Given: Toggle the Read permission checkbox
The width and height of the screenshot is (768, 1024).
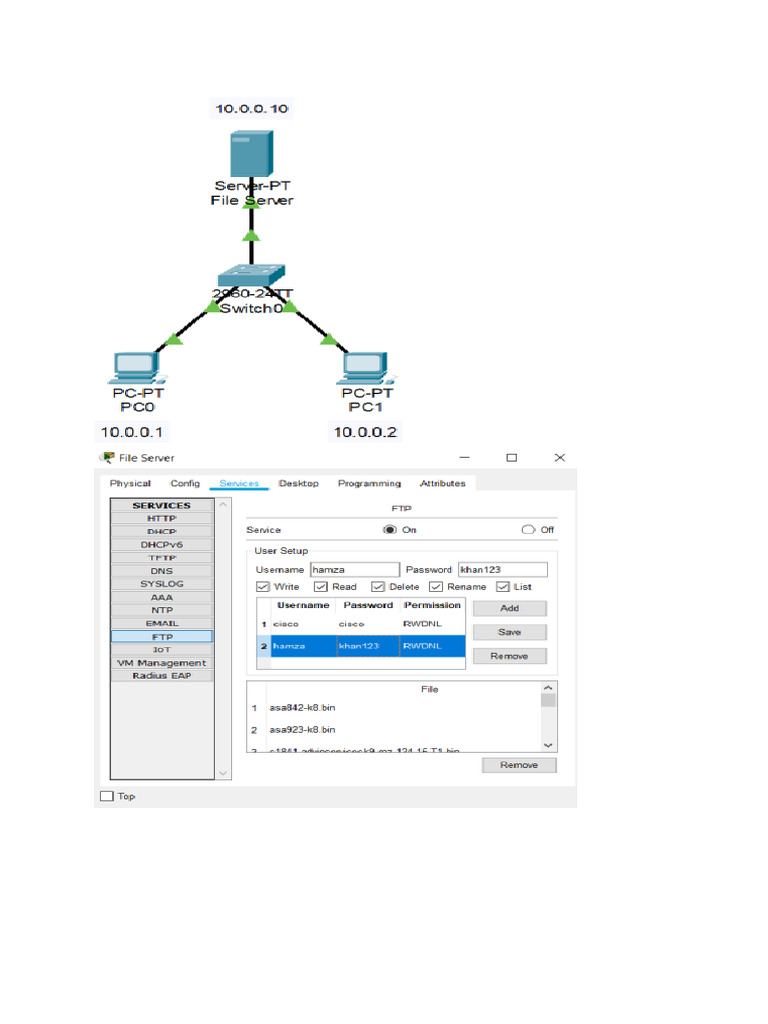Looking at the screenshot, I should (321, 586).
